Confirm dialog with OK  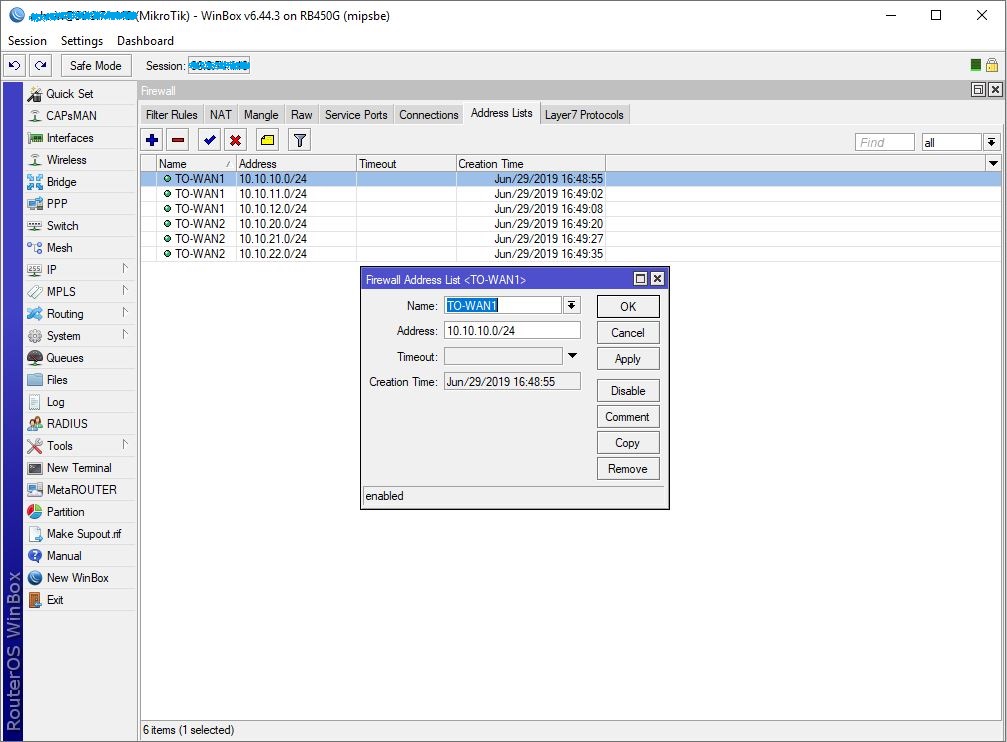628,306
